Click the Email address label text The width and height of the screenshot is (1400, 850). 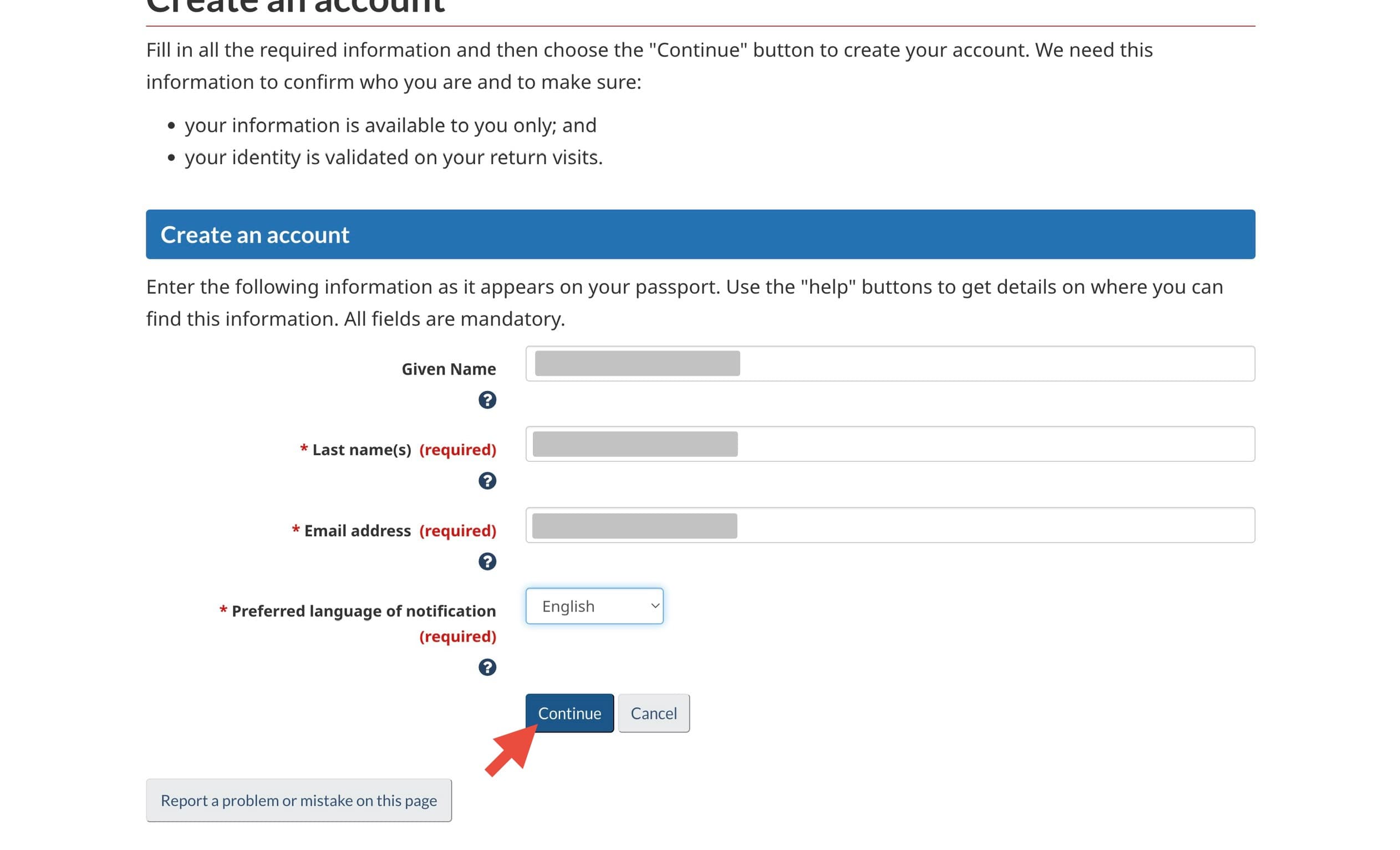tap(357, 531)
